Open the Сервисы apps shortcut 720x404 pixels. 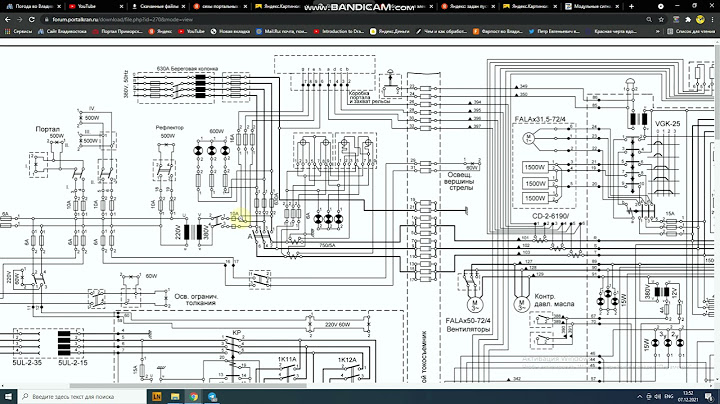click(x=18, y=31)
